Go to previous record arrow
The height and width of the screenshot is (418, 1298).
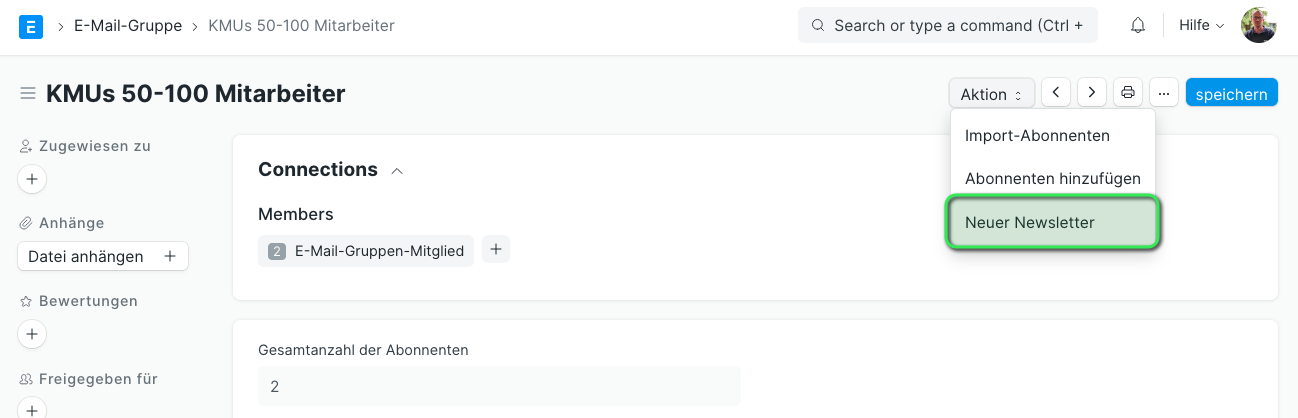pos(1056,93)
